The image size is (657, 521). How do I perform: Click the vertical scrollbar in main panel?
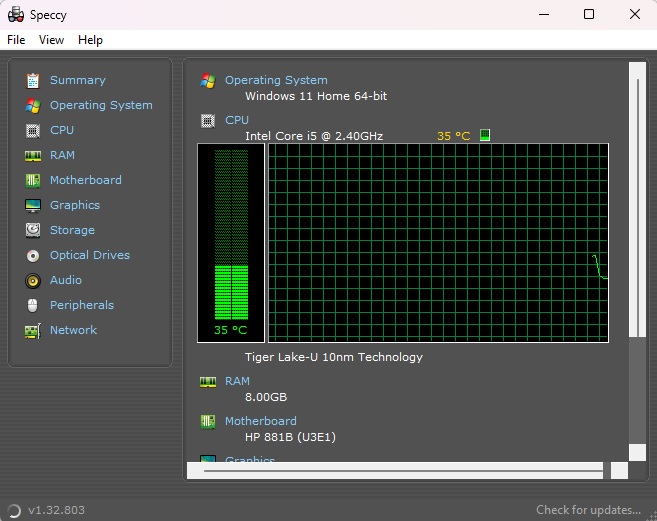[x=636, y=200]
